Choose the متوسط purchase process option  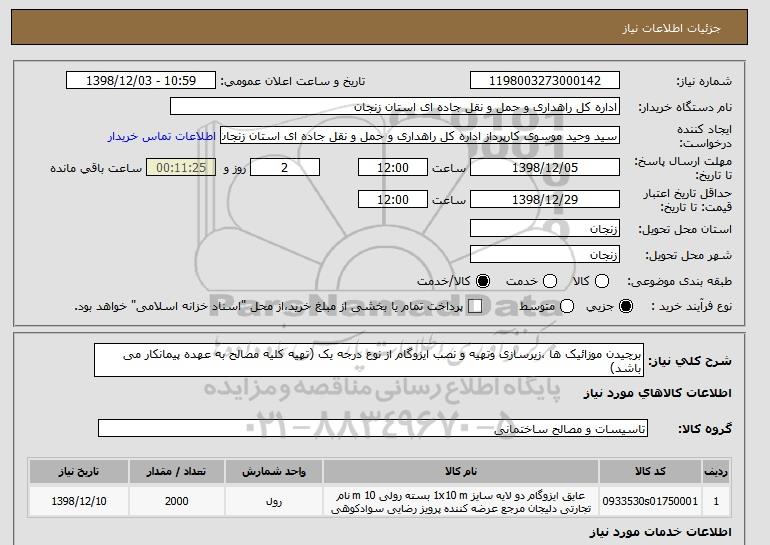point(567,306)
